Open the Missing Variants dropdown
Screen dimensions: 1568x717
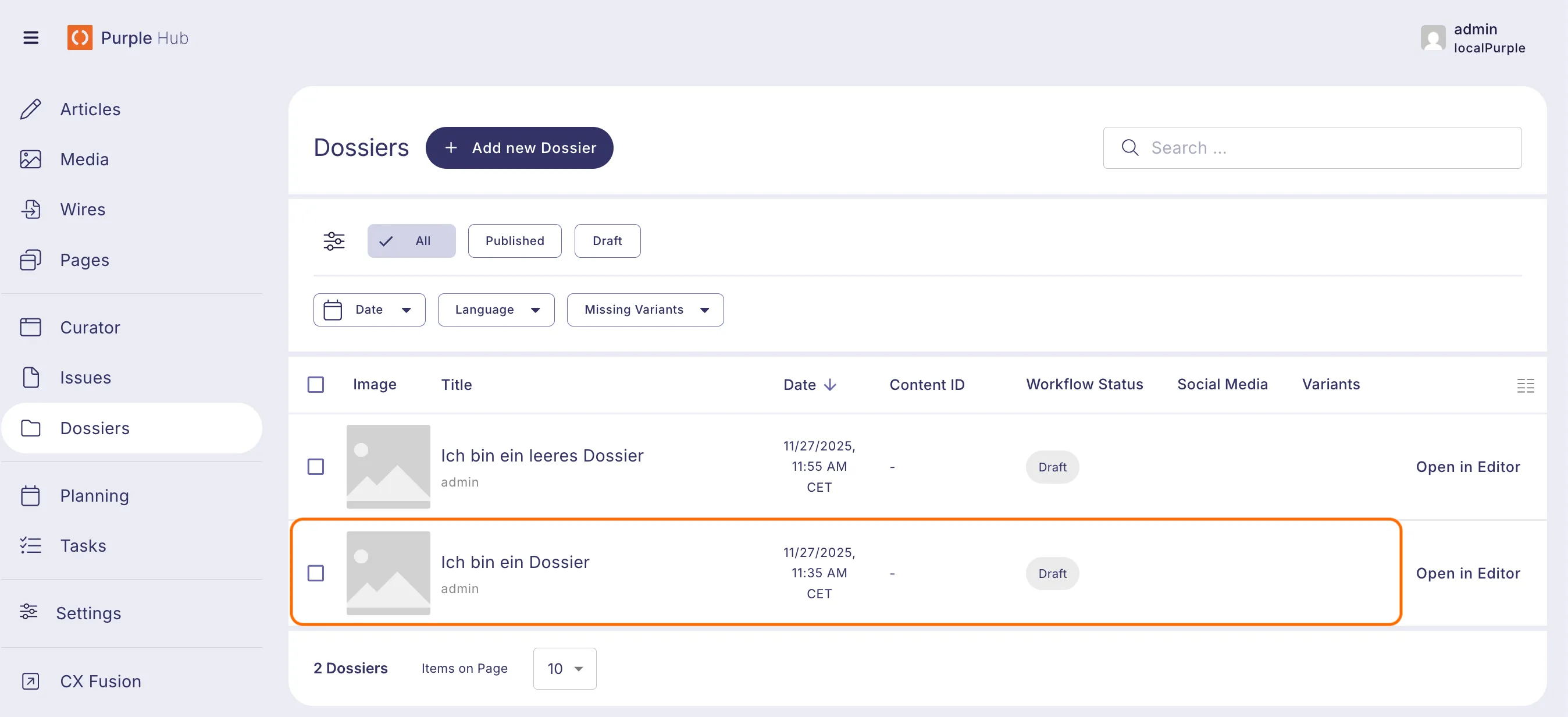click(645, 310)
